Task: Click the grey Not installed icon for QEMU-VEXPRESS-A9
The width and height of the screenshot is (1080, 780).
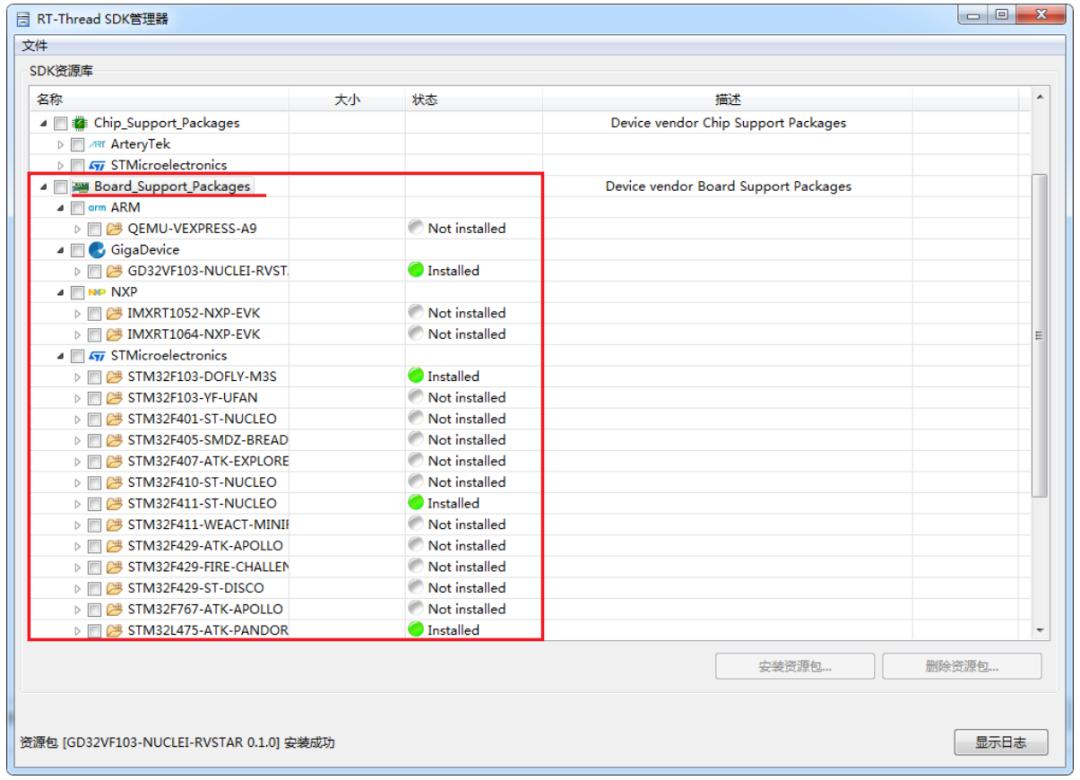Action: [x=415, y=227]
